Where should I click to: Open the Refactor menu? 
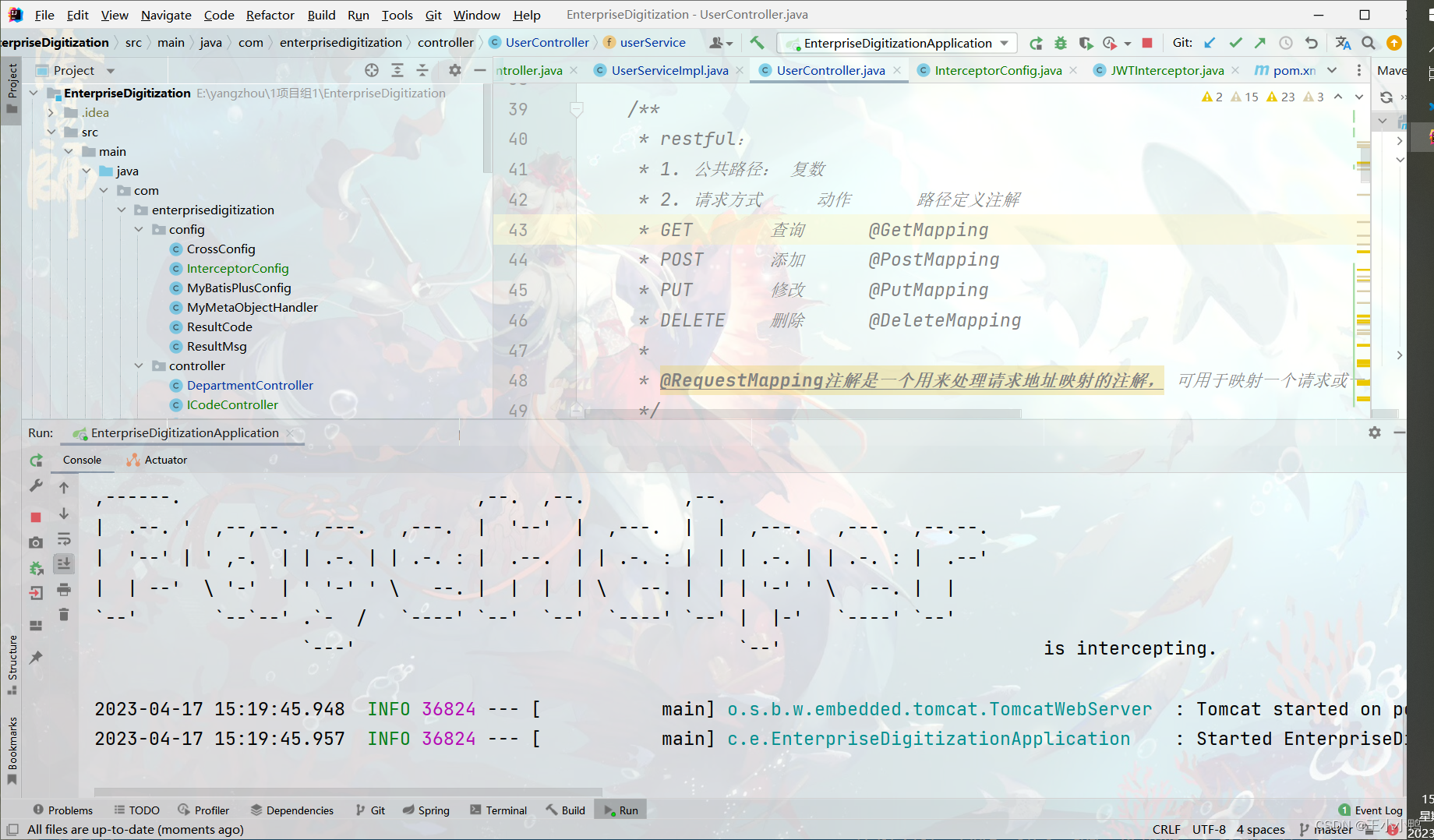point(270,15)
